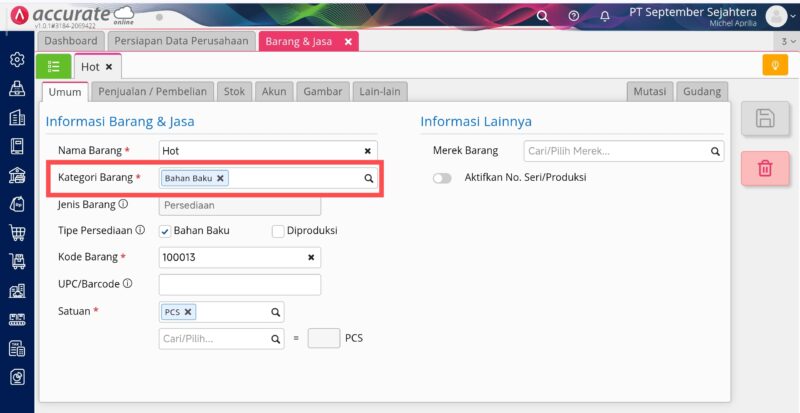Toggle the Bahan Baku checkbox

[x=165, y=231]
